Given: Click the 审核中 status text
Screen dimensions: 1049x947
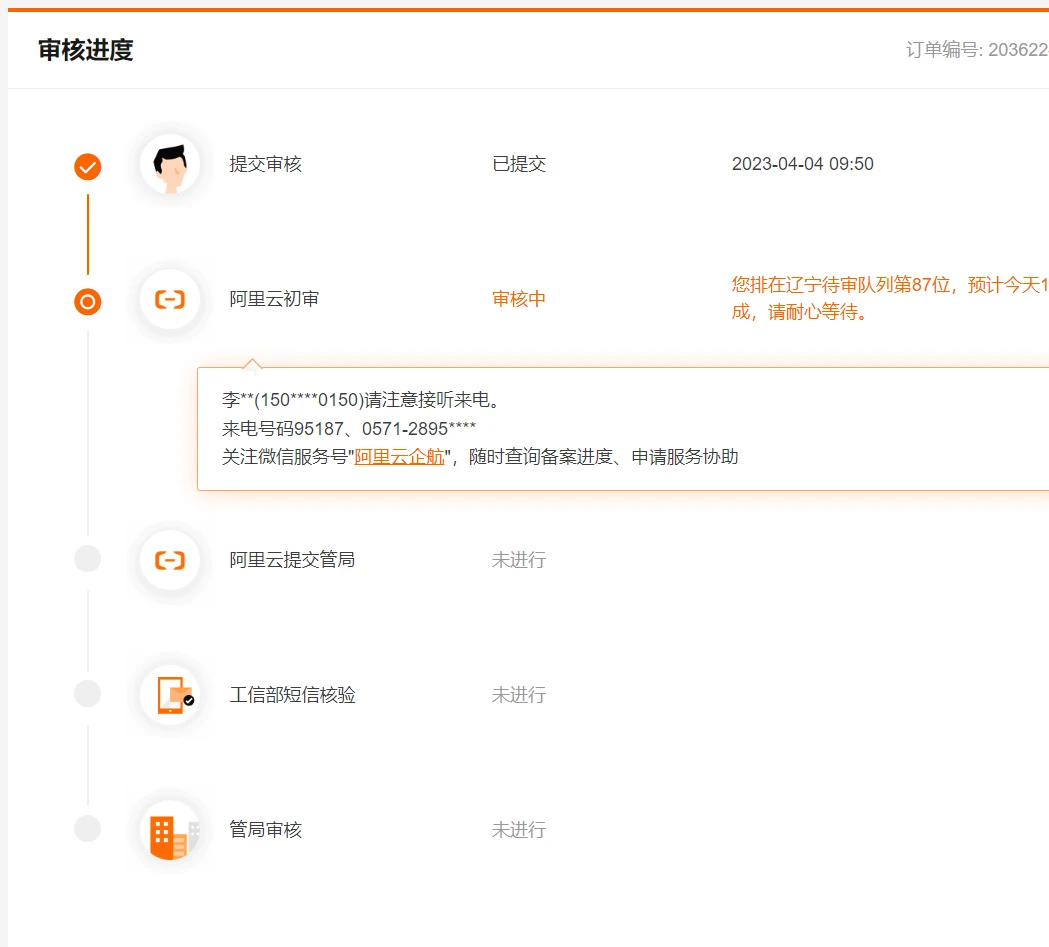Looking at the screenshot, I should tap(519, 299).
